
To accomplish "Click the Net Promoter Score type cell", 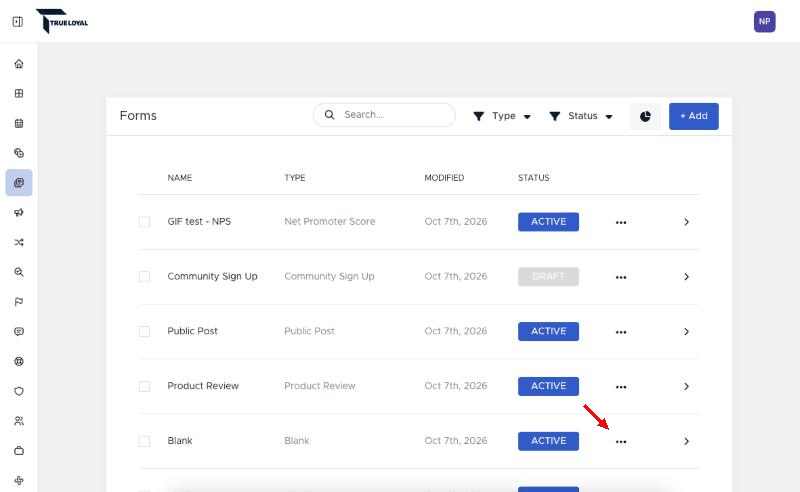I will 330,222.
